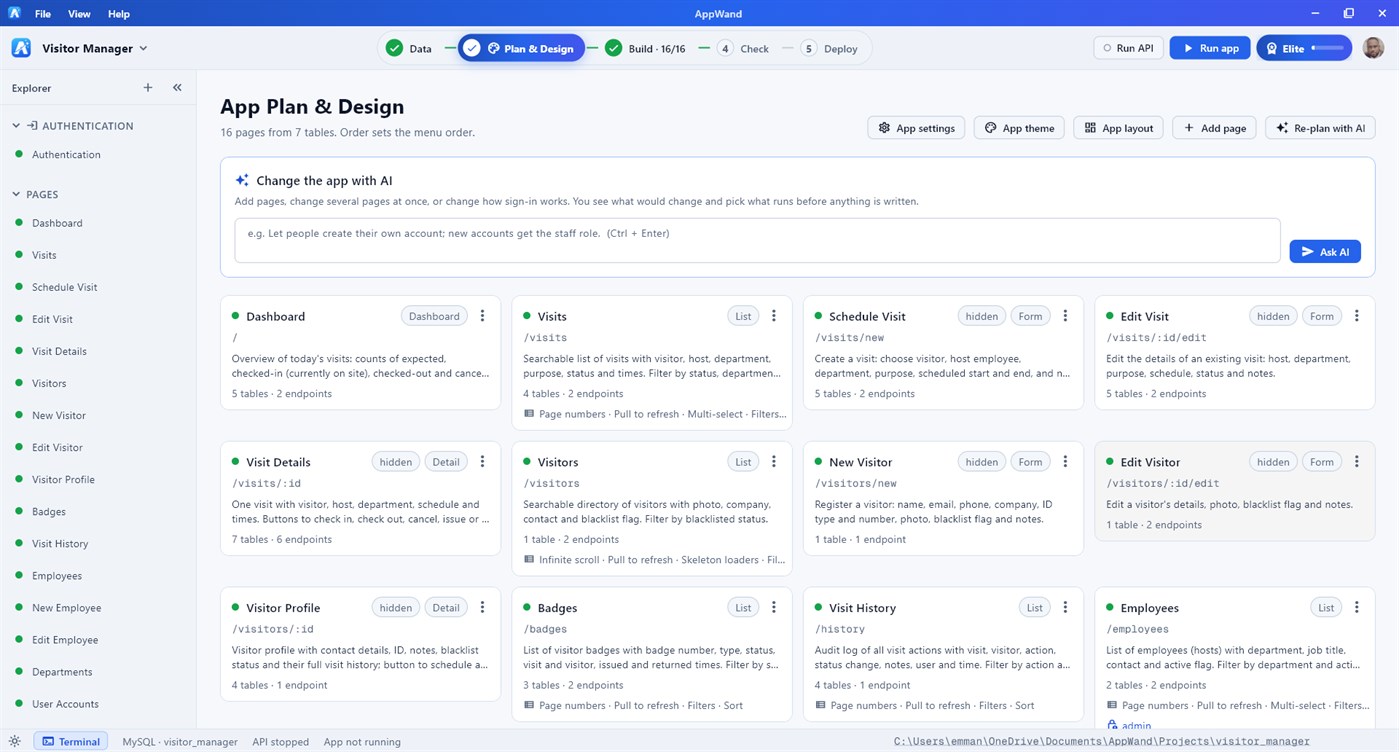1399x752 pixels.
Task: Collapse the Explorer sidebar with the double chevron
Action: coord(177,88)
